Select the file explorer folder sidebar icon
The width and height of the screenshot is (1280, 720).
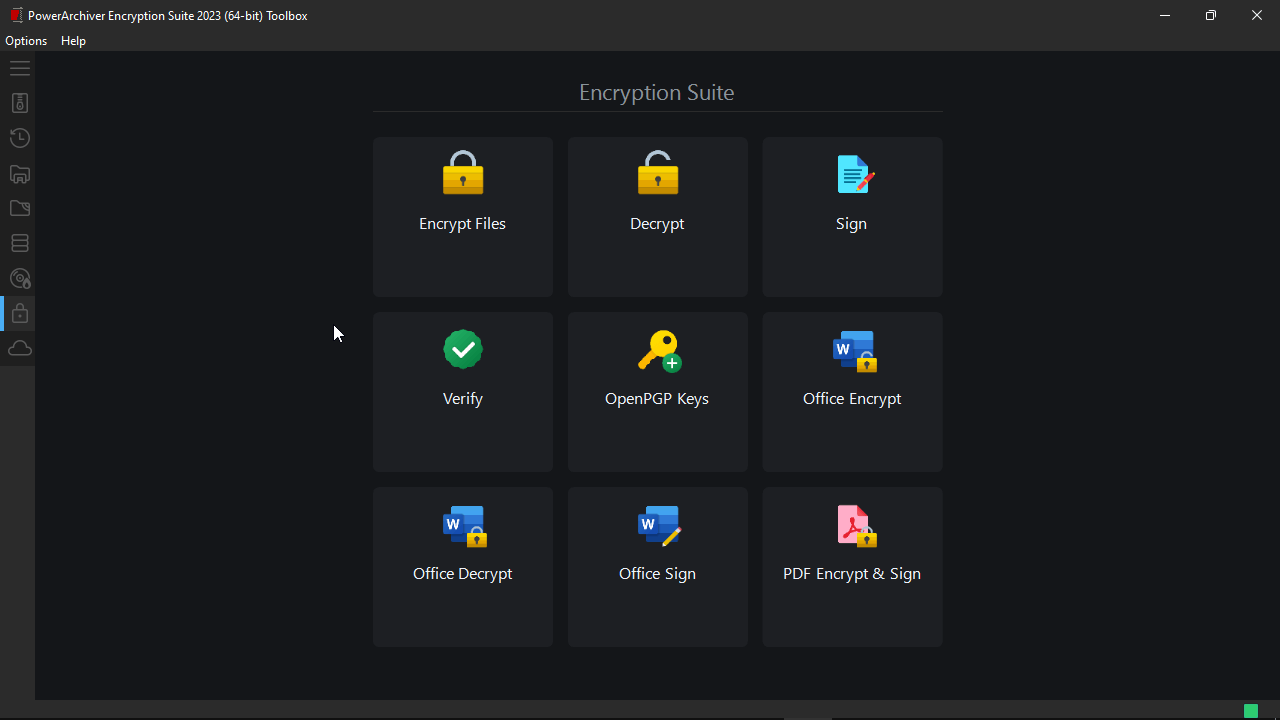point(20,174)
